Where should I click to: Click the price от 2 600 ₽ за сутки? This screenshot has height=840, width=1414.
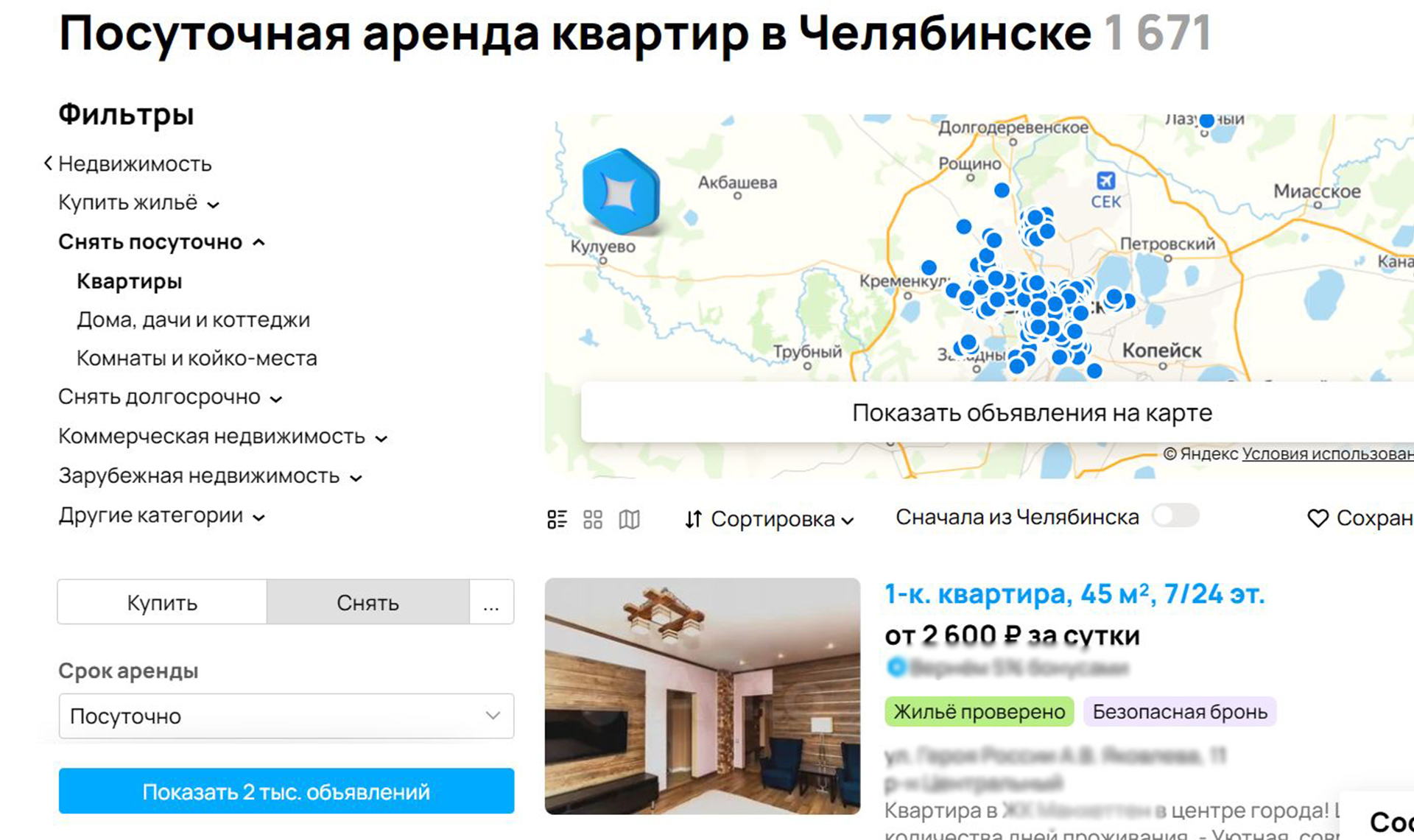(1012, 635)
